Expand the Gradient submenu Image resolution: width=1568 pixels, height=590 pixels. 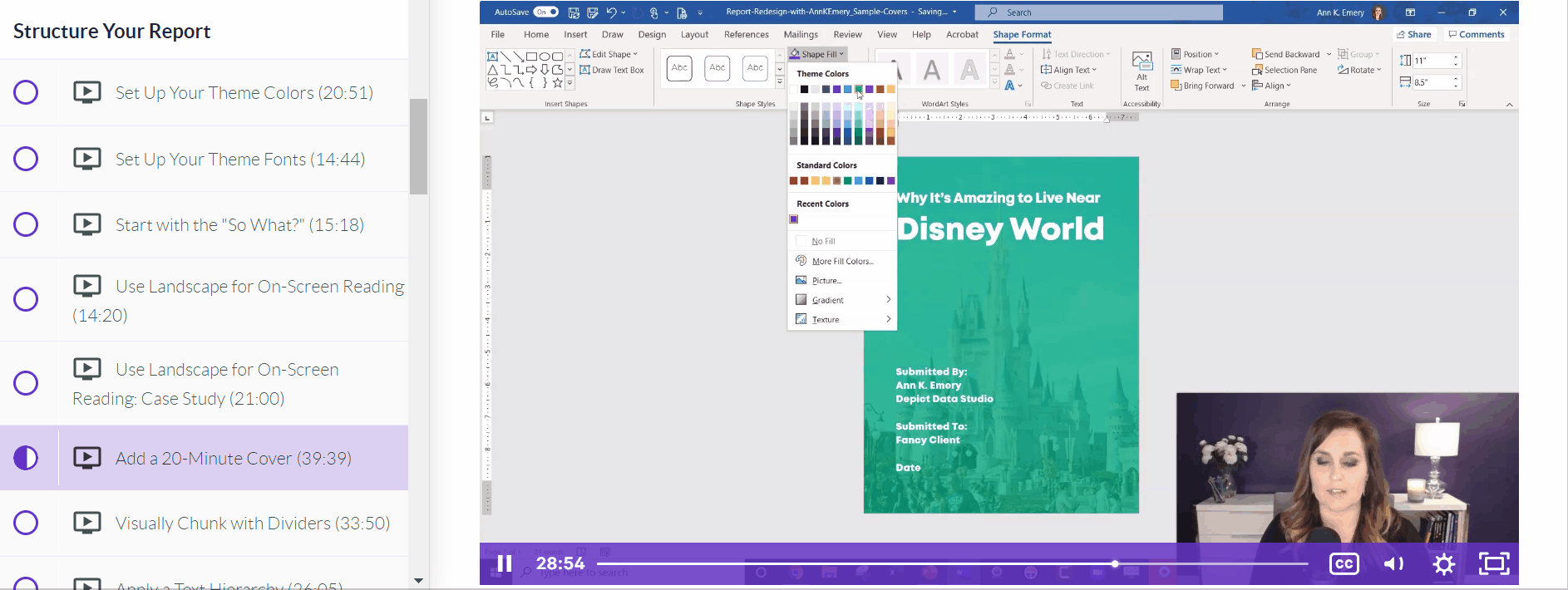(x=841, y=300)
